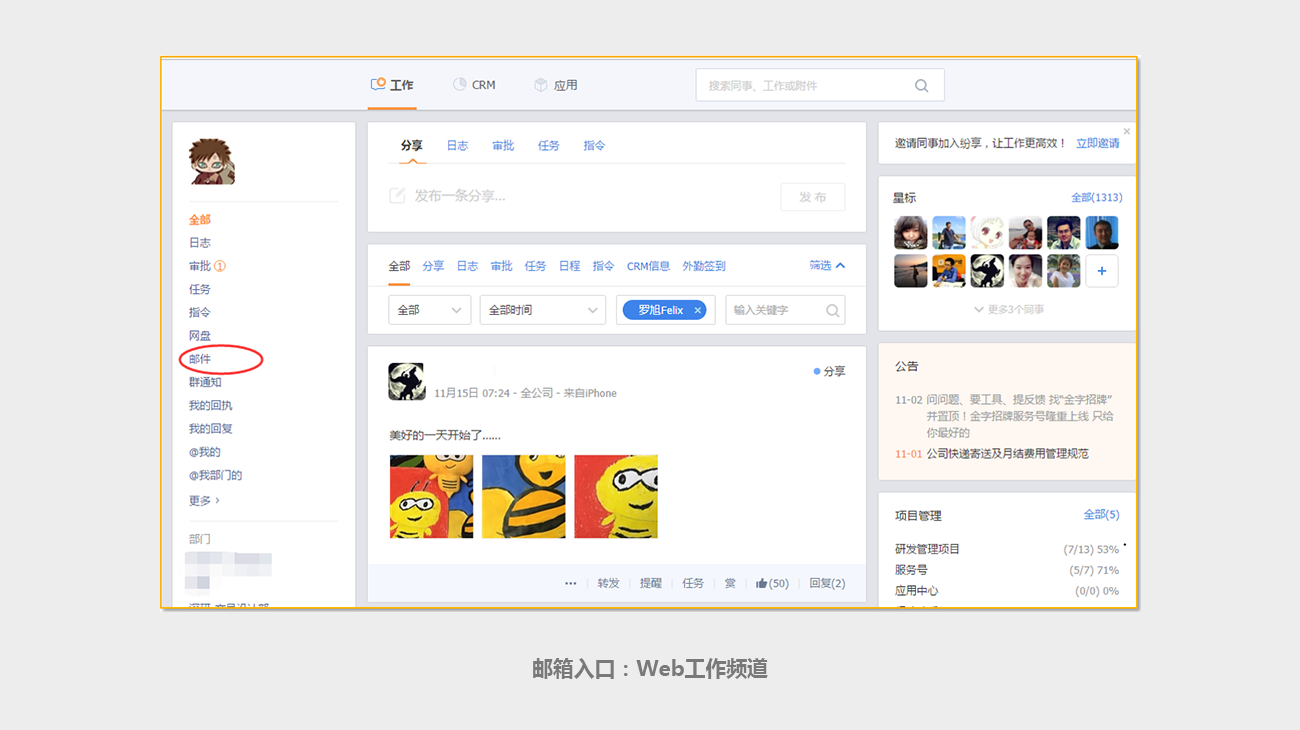Open the 全部时间 dropdown
This screenshot has width=1300, height=730.
(x=543, y=310)
